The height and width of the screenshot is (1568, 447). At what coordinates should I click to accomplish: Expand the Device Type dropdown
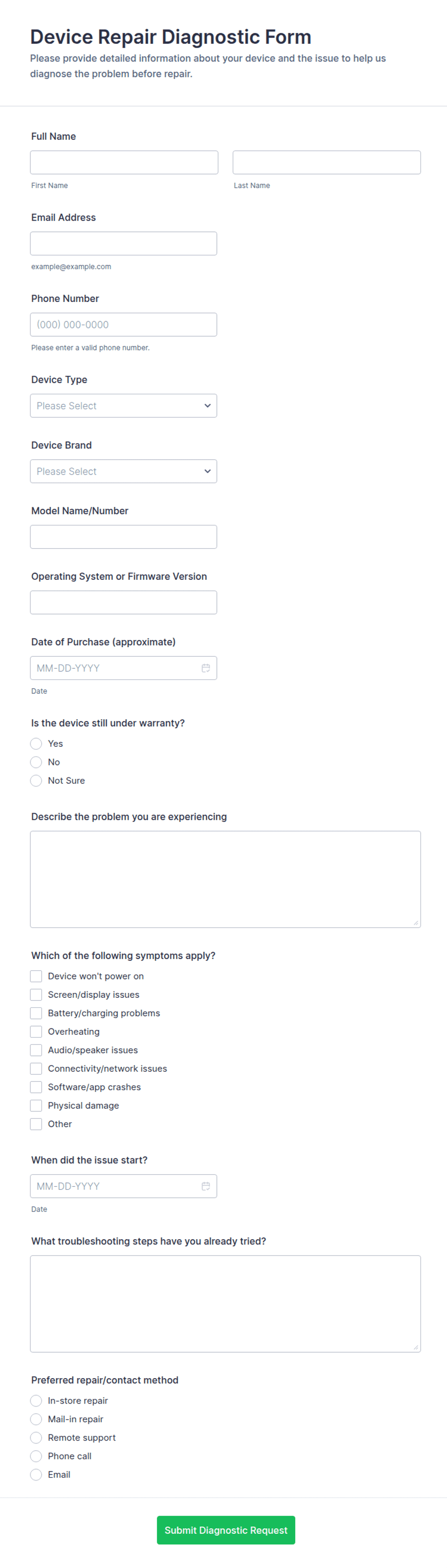coord(124,405)
